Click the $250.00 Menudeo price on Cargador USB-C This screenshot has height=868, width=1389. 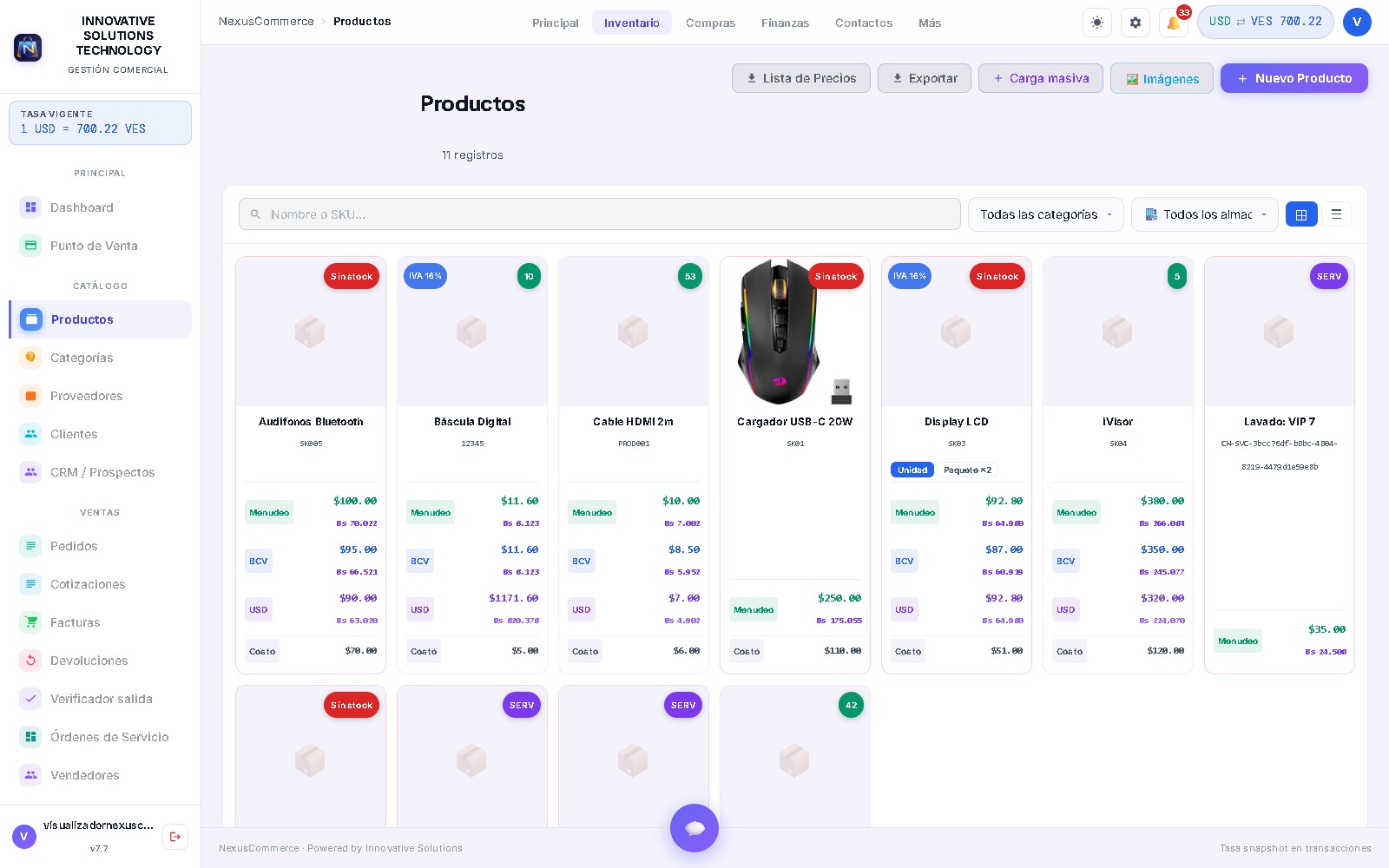tap(839, 598)
